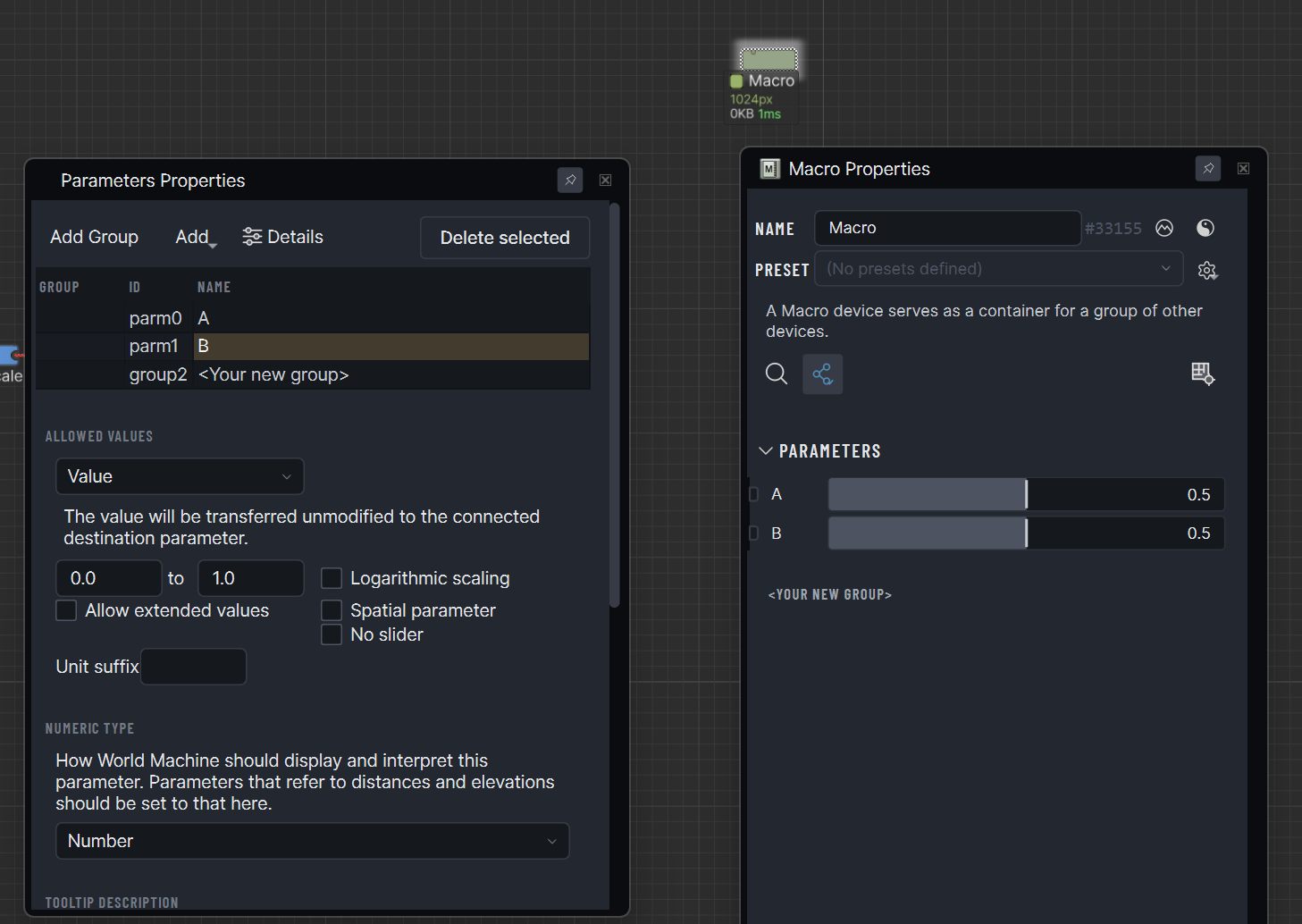Image resolution: width=1302 pixels, height=924 pixels.
Task: Select the Macro device node on canvas
Action: tap(769, 60)
